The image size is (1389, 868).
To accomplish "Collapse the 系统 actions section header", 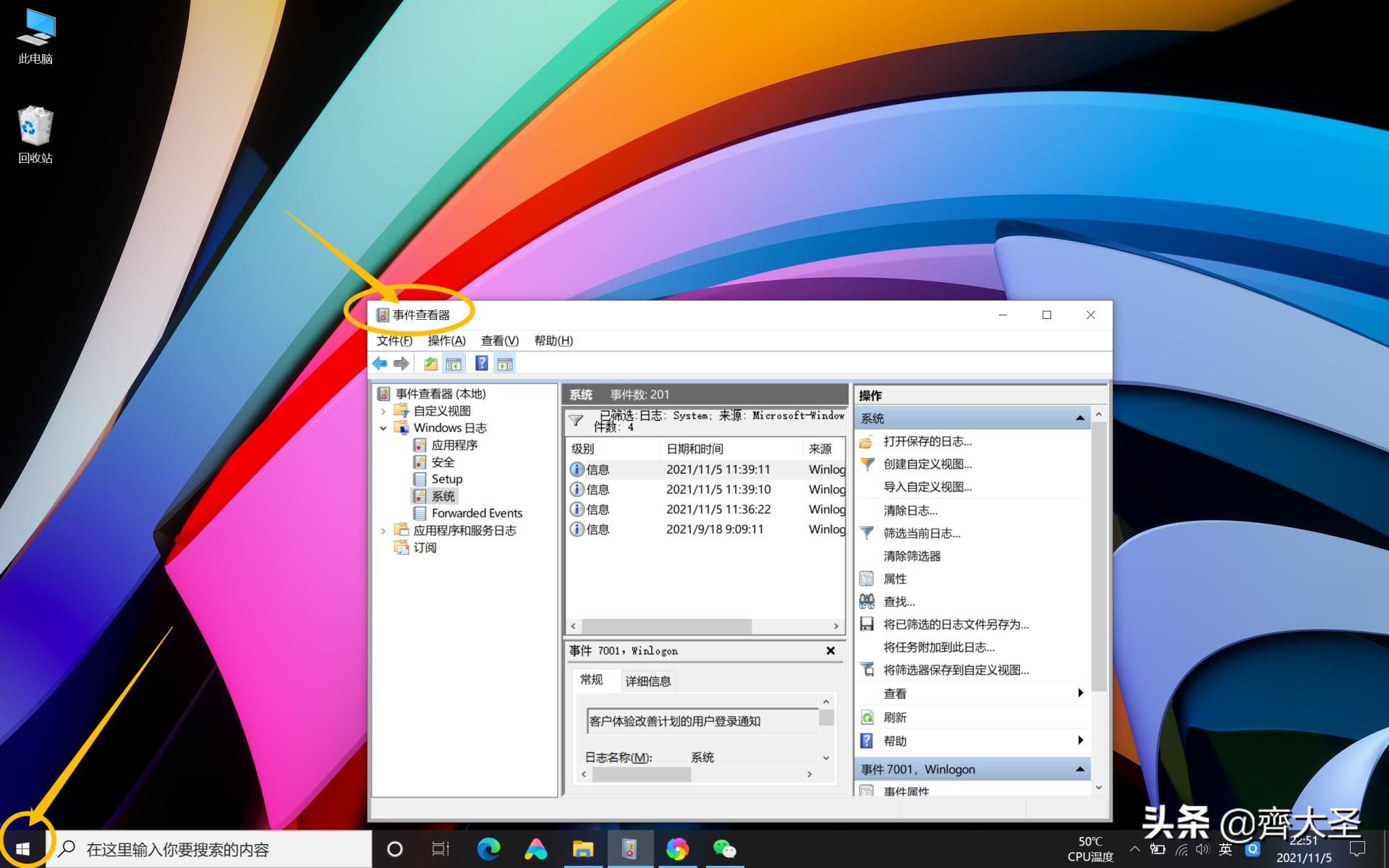I will 1079,418.
